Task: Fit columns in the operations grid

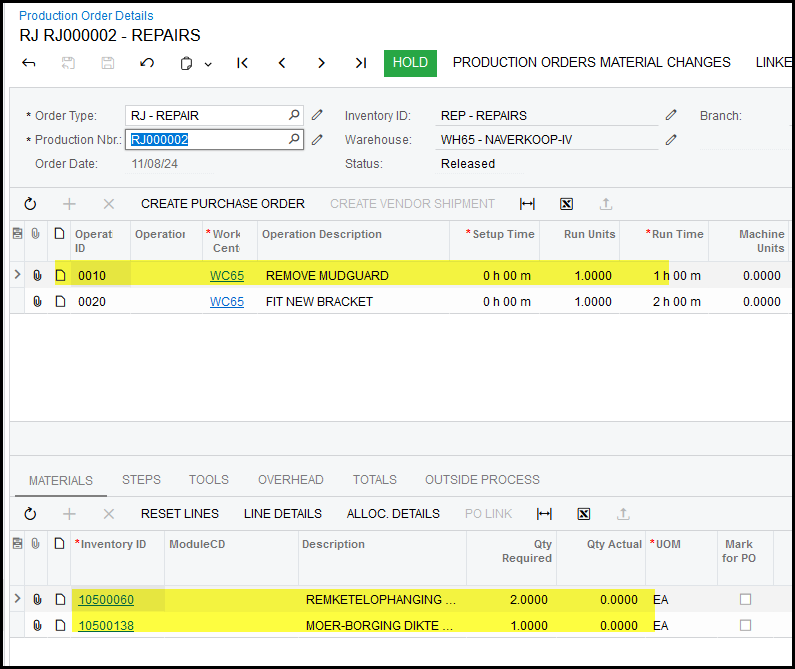Action: [x=527, y=204]
